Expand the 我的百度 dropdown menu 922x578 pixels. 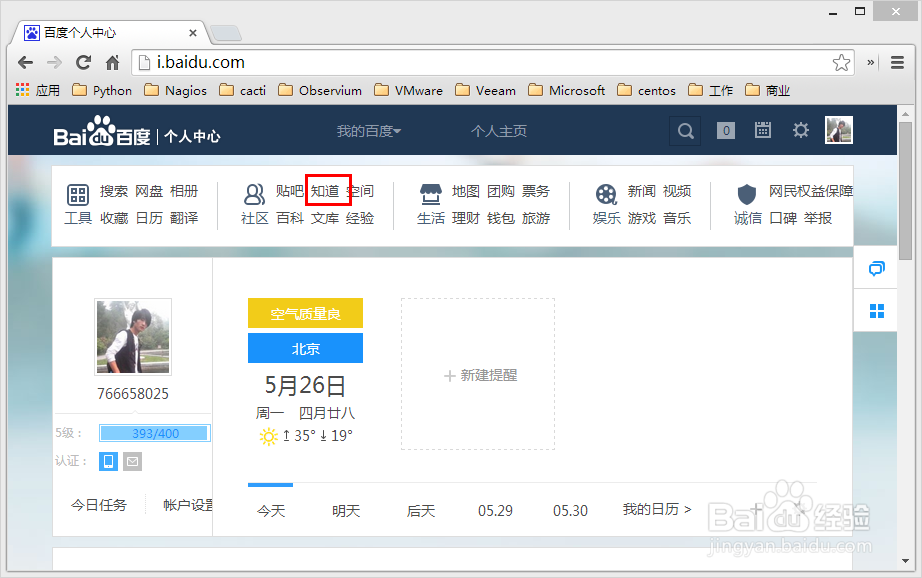(369, 131)
